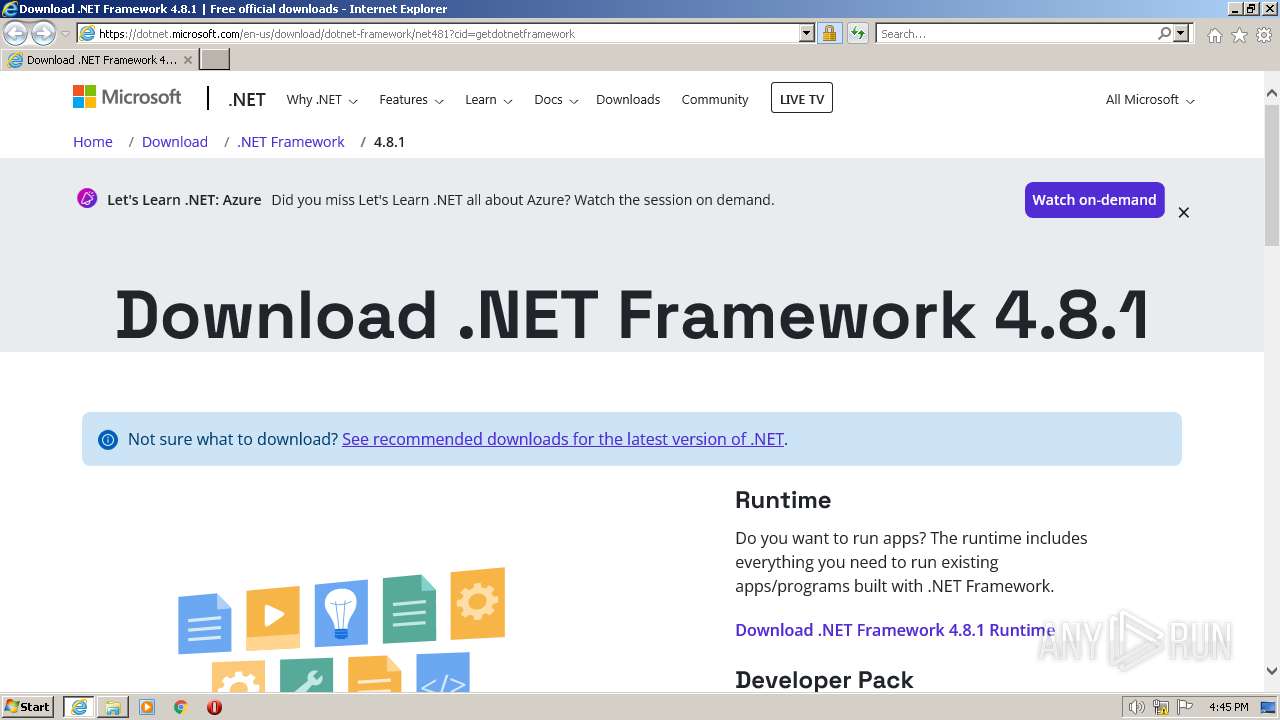Image resolution: width=1280 pixels, height=720 pixels.
Task: Open File Explorer folder taskbar icon
Action: pyautogui.click(x=113, y=707)
